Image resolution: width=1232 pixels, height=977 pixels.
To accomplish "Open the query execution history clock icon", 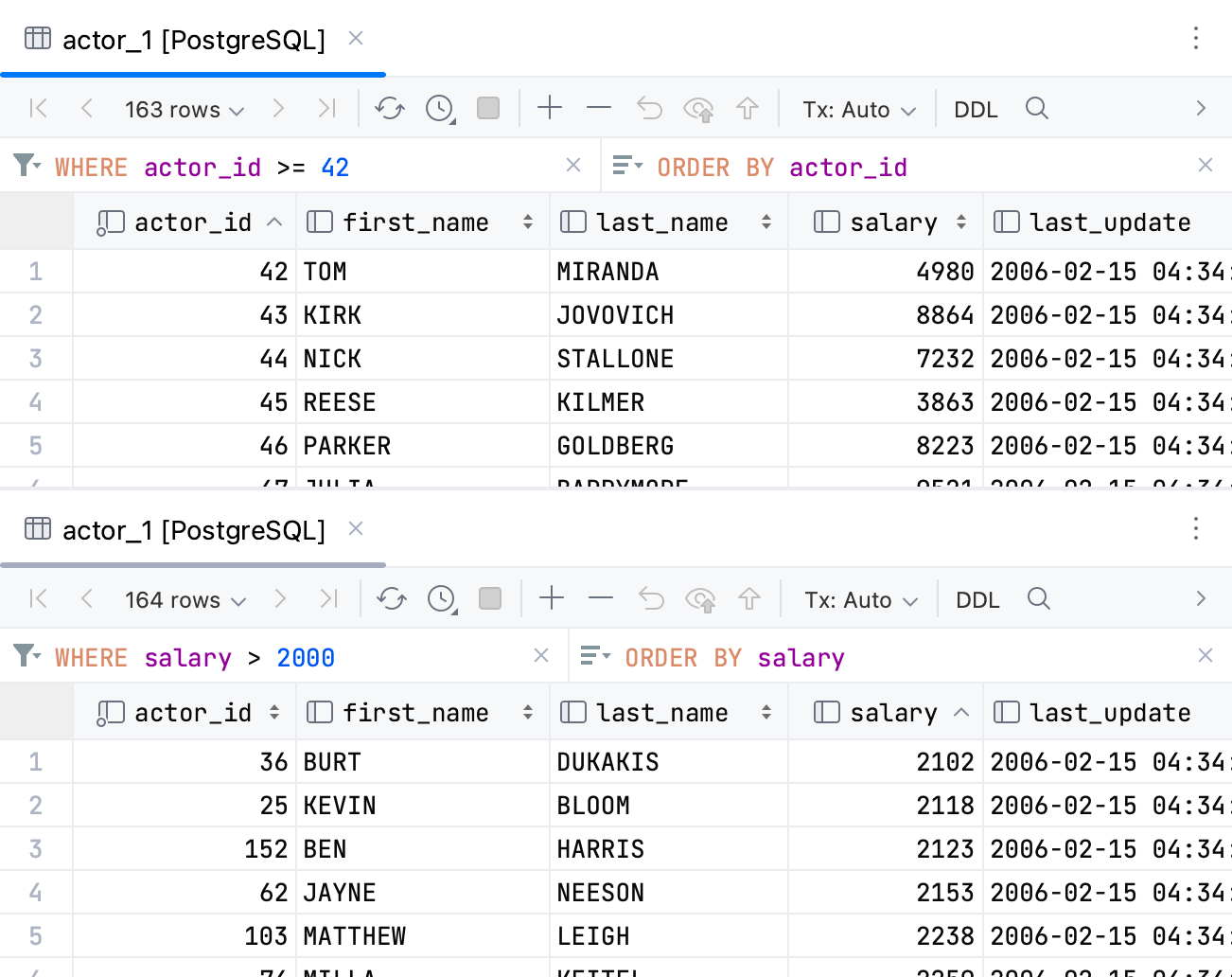I will point(439,108).
